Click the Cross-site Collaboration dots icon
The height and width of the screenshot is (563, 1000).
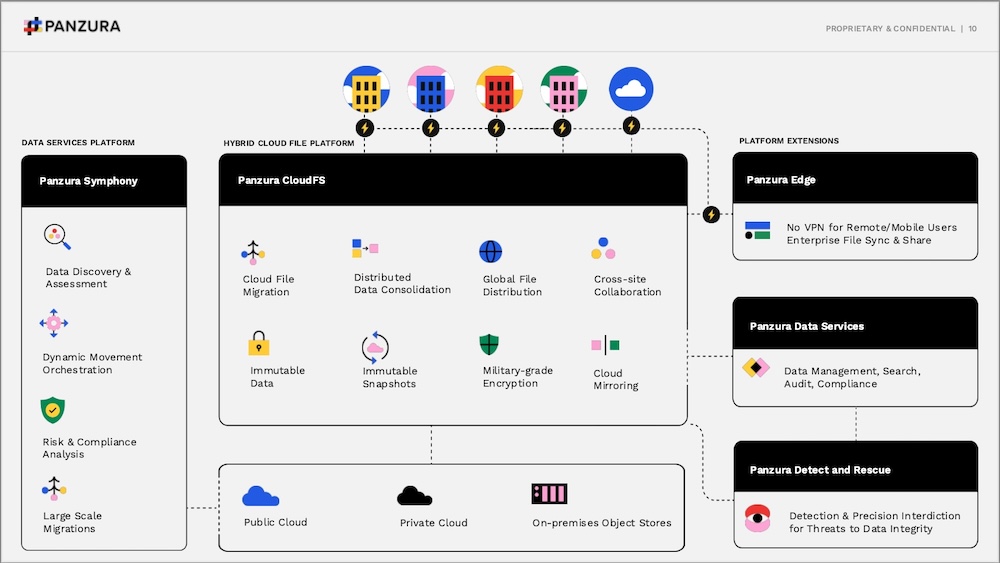pyautogui.click(x=603, y=249)
